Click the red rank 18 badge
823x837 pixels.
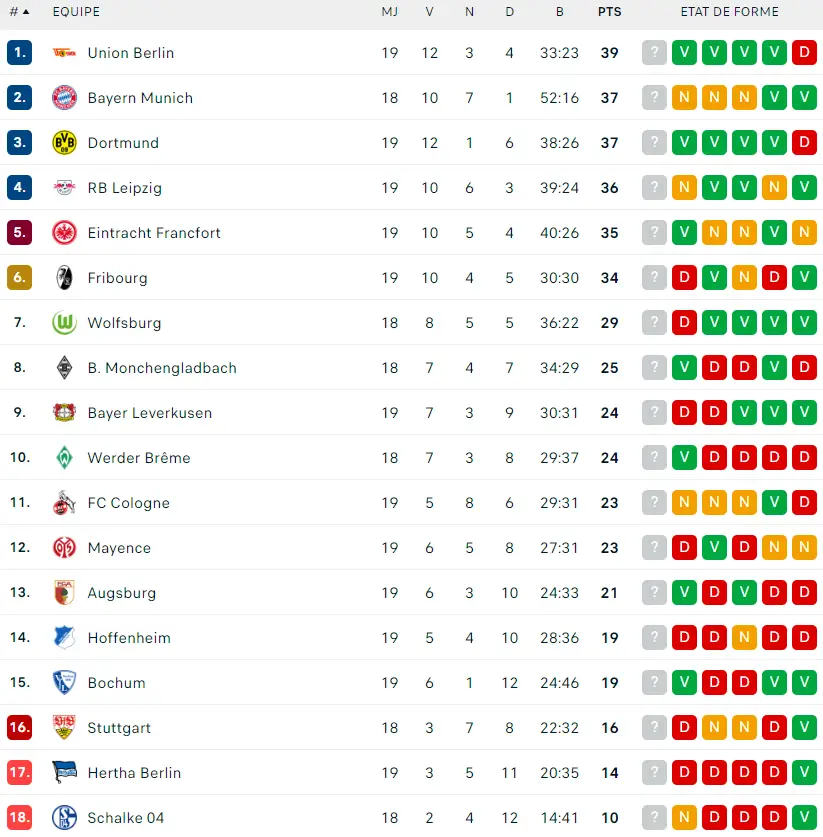20,818
